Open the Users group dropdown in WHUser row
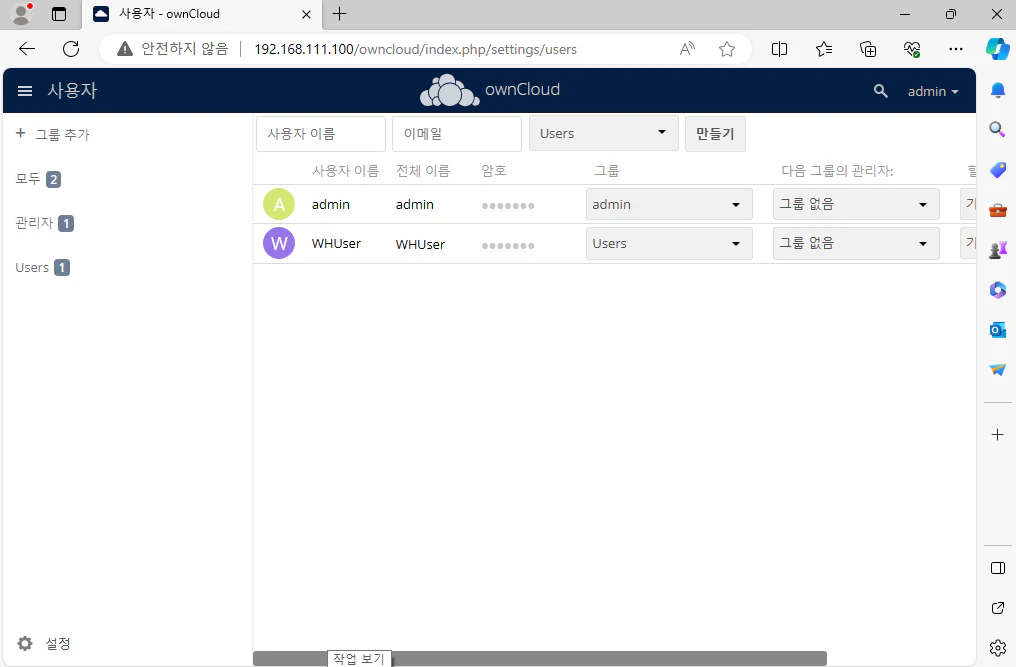This screenshot has width=1016, height=667. 669,243
